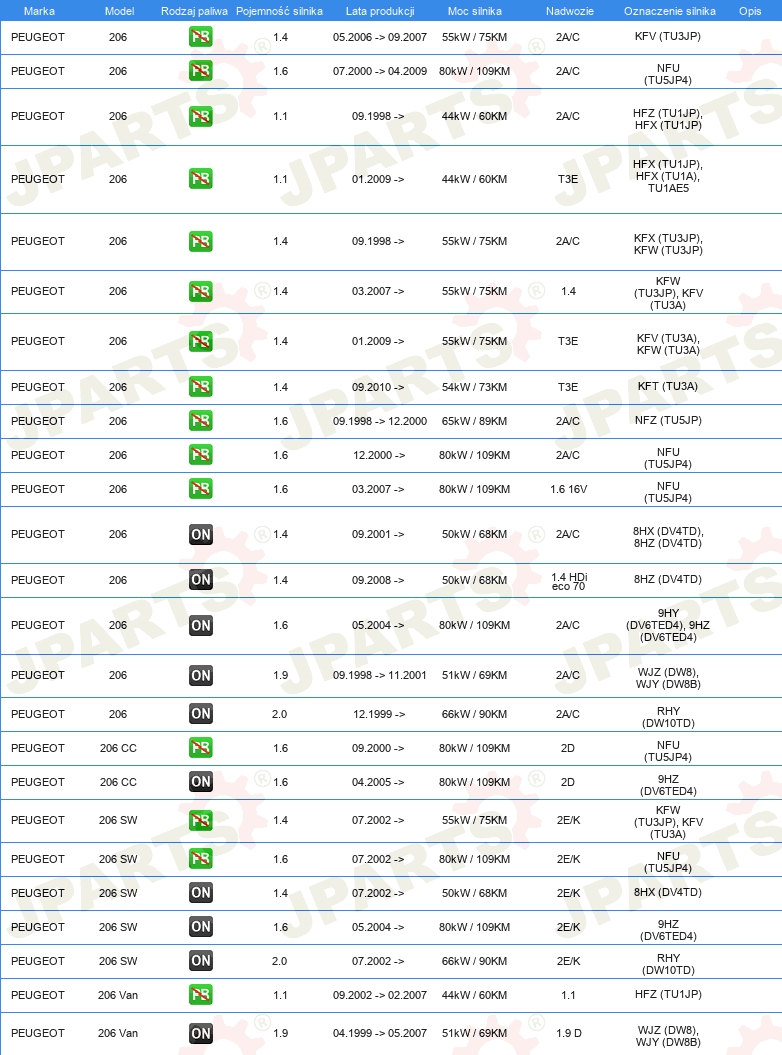The image size is (782, 1055).
Task: Click the 07.2000 -> 04.2009 production years
Action: coord(380,71)
